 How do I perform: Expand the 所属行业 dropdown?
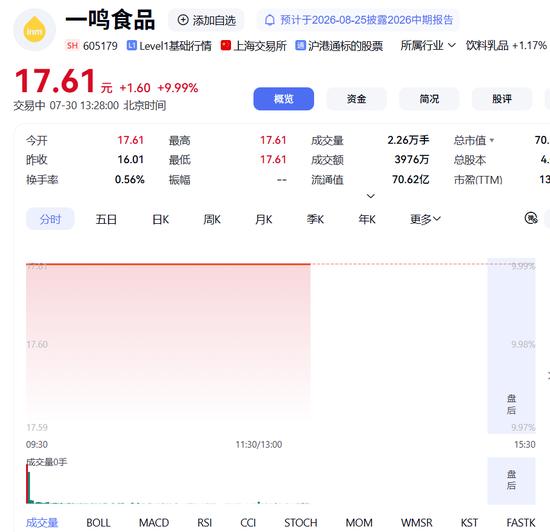click(x=428, y=46)
